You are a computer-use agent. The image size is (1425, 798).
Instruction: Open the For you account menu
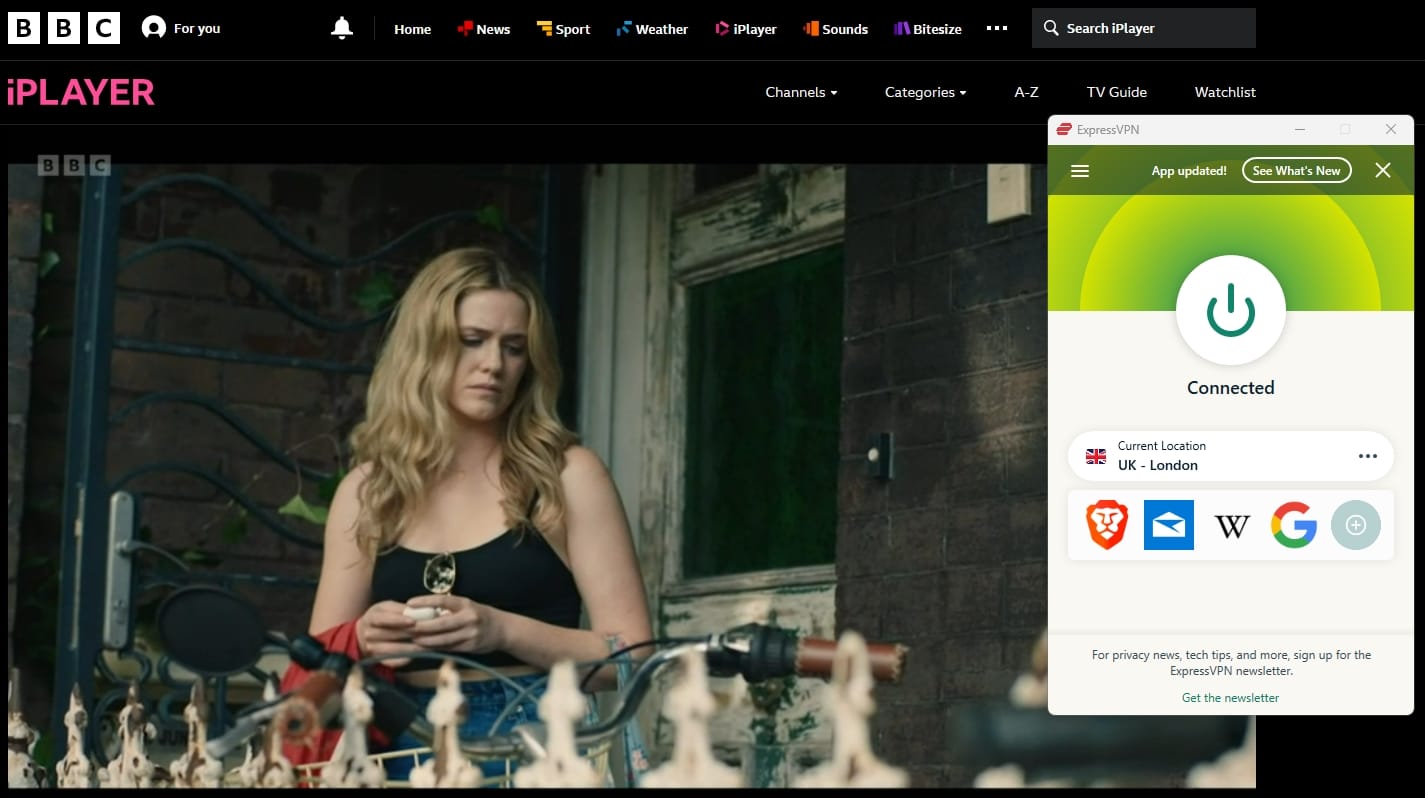[181, 28]
